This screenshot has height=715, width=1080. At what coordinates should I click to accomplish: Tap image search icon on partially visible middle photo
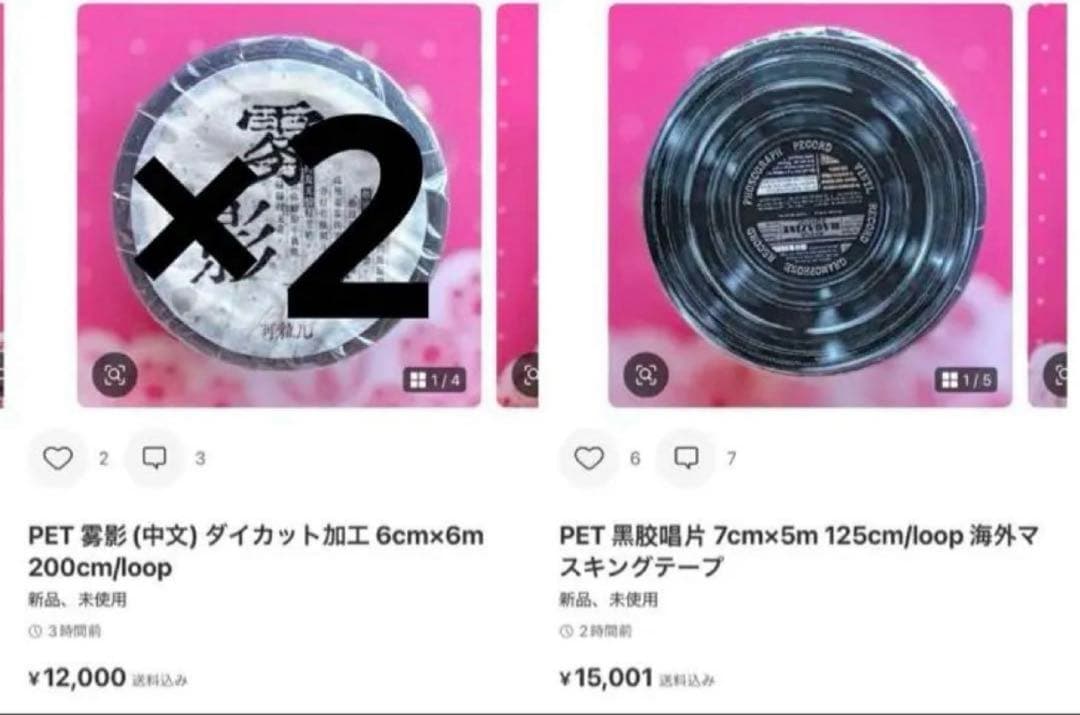click(x=529, y=375)
